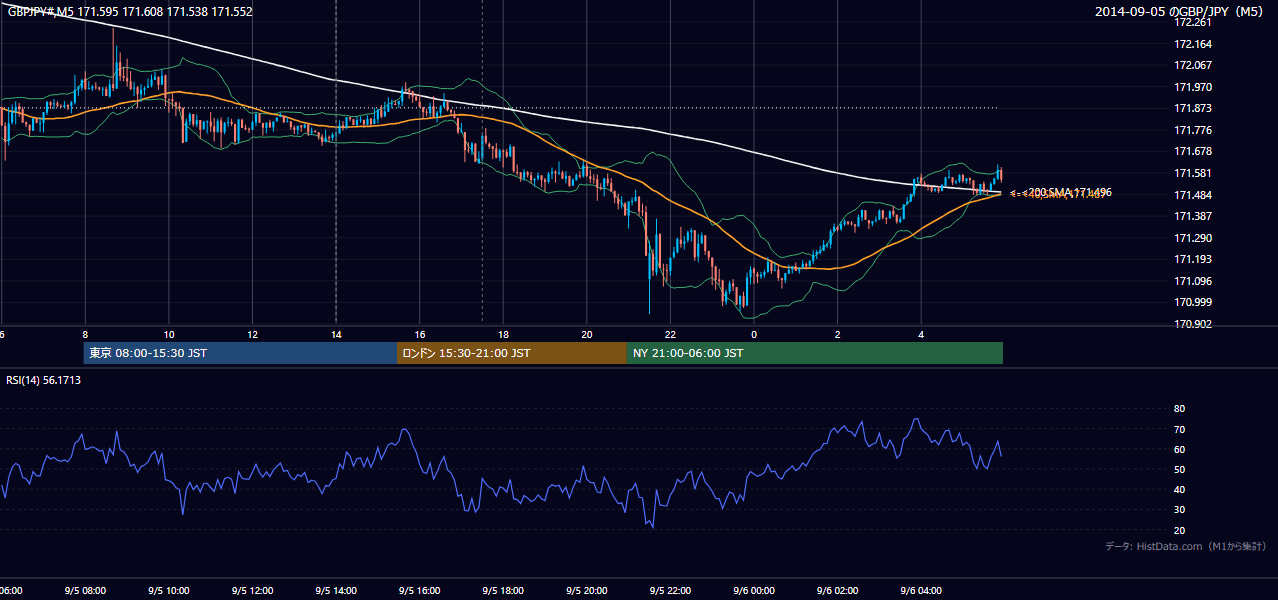Click price axis value 171.581
This screenshot has height=600, width=1278.
[1193, 173]
